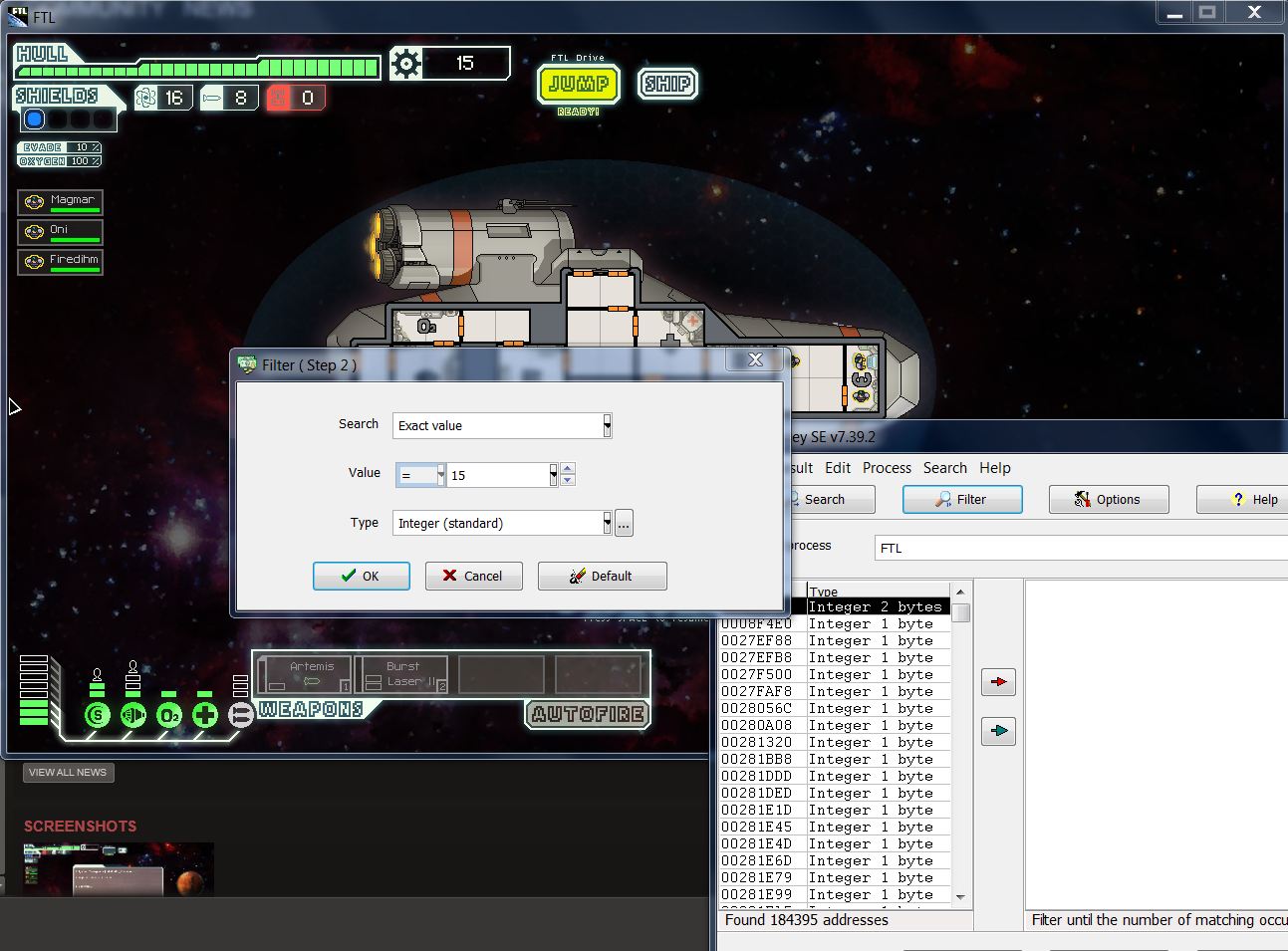Select crew member Firedihm's portrait
This screenshot has width=1288, height=951.
[x=34, y=262]
